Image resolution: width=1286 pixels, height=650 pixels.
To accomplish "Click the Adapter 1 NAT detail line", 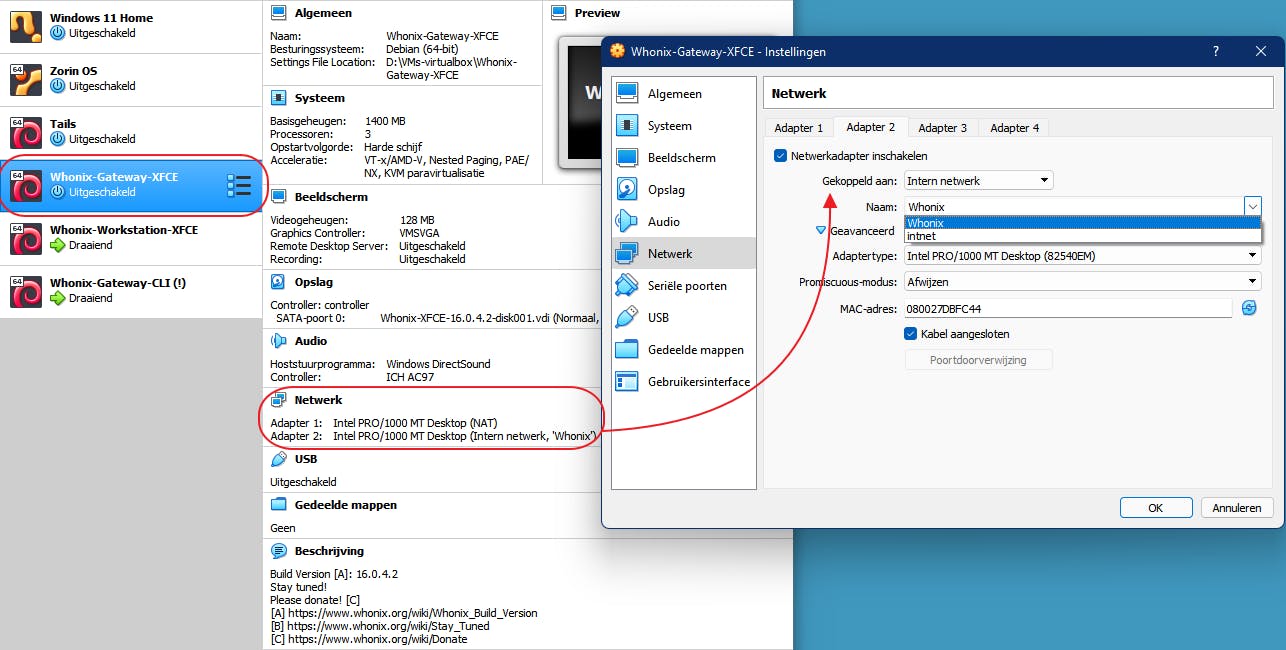I will [384, 423].
